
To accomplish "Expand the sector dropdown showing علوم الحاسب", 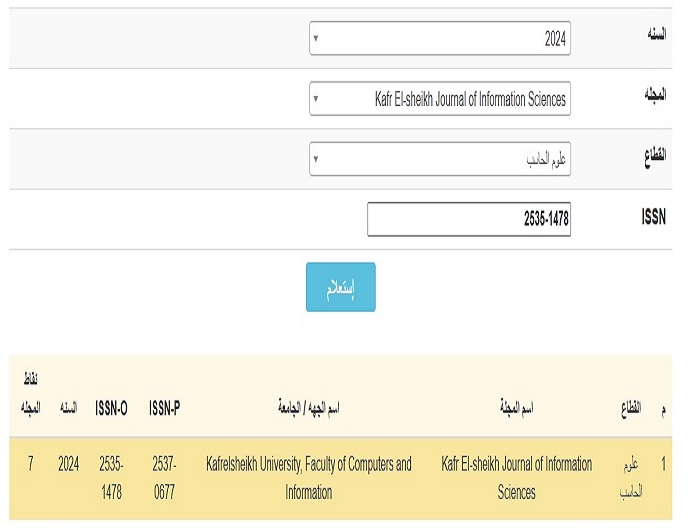I will click(x=440, y=159).
